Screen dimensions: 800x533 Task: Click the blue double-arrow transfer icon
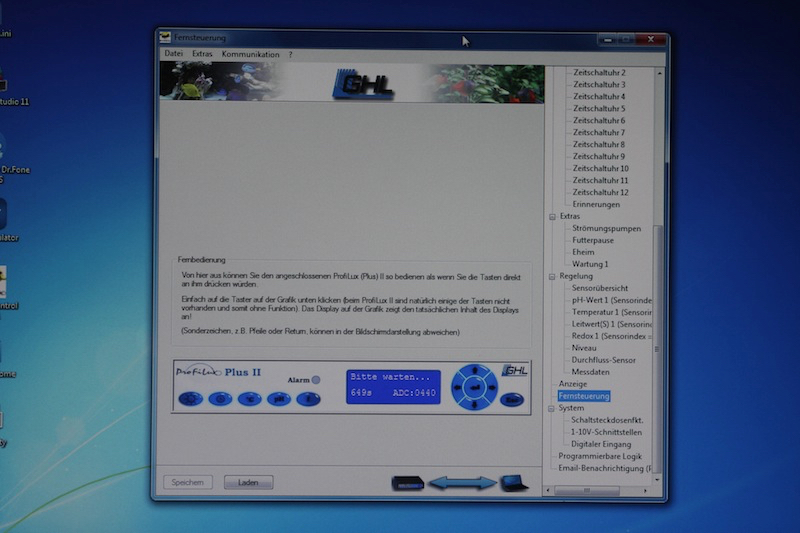click(x=462, y=483)
